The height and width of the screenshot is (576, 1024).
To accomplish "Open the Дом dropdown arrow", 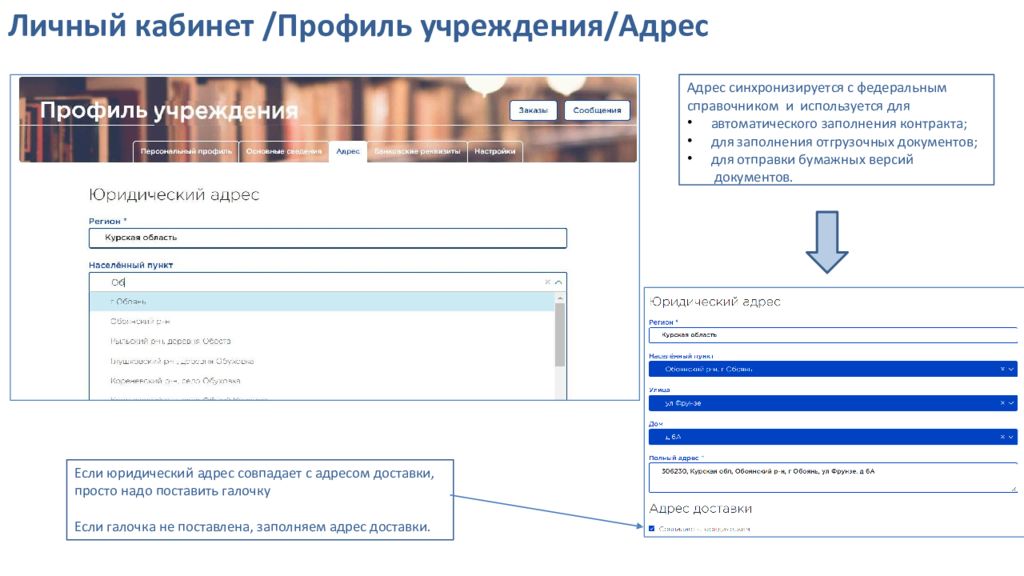I will 1012,437.
